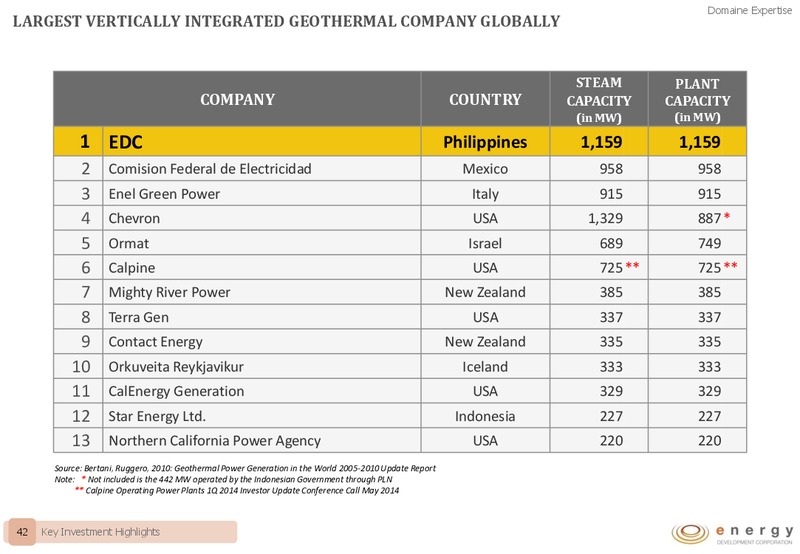Click the Bertani source citation line
Screen dimensions: 800x554
point(245,468)
